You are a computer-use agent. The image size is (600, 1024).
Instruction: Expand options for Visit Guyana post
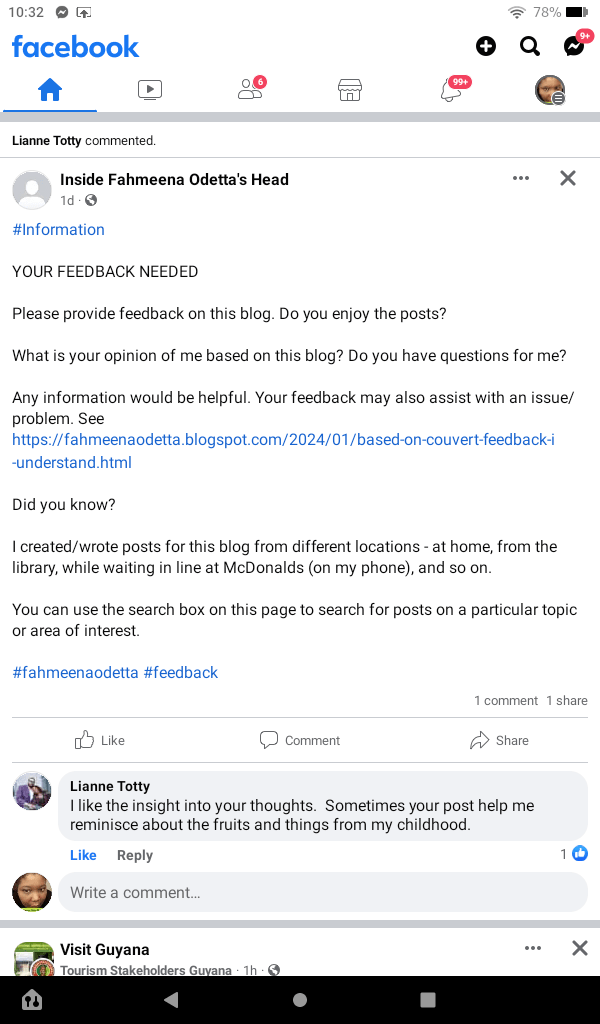click(x=533, y=948)
